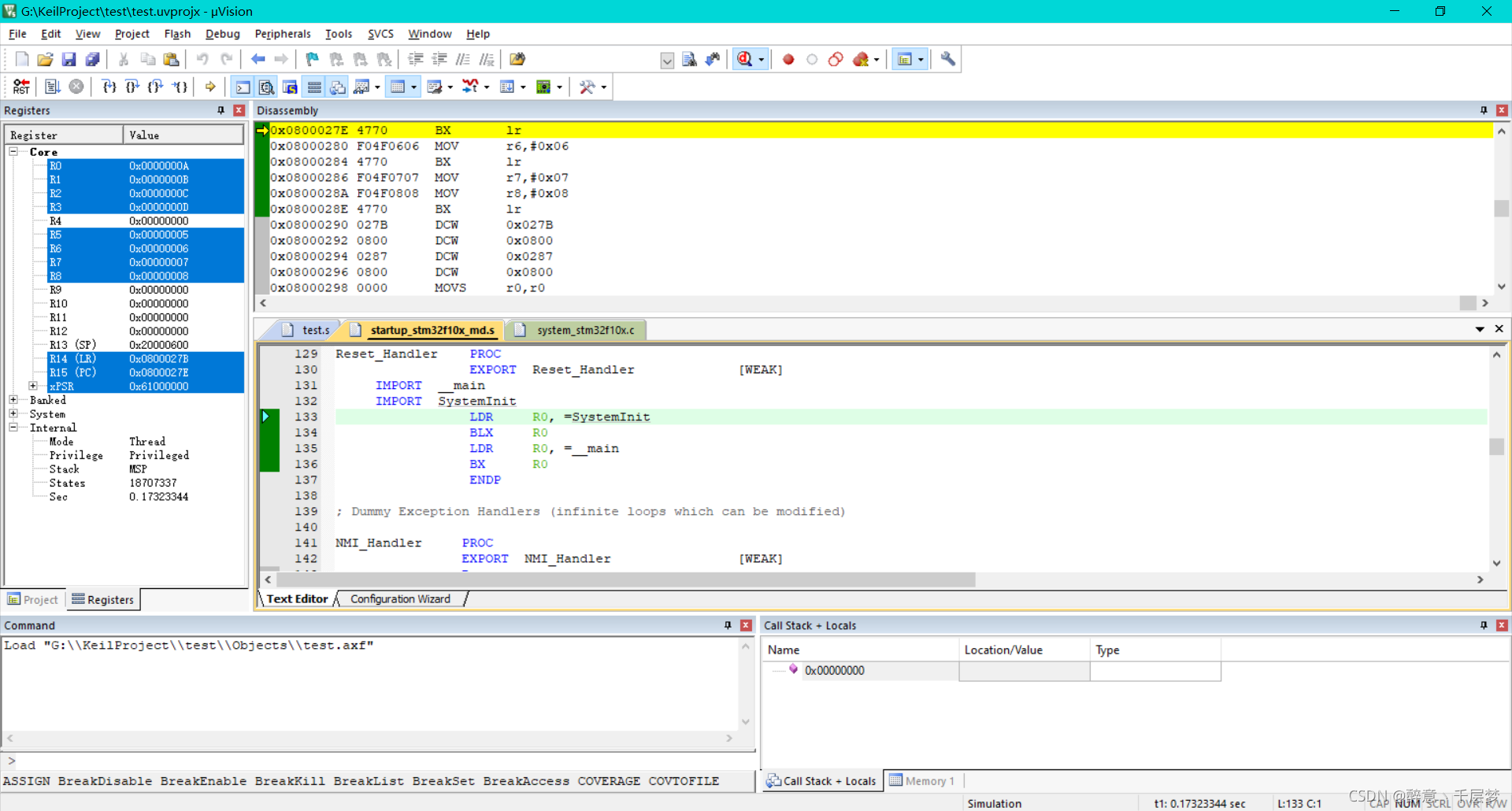Click the Reset CPU (RST) toolbar icon

[21, 87]
